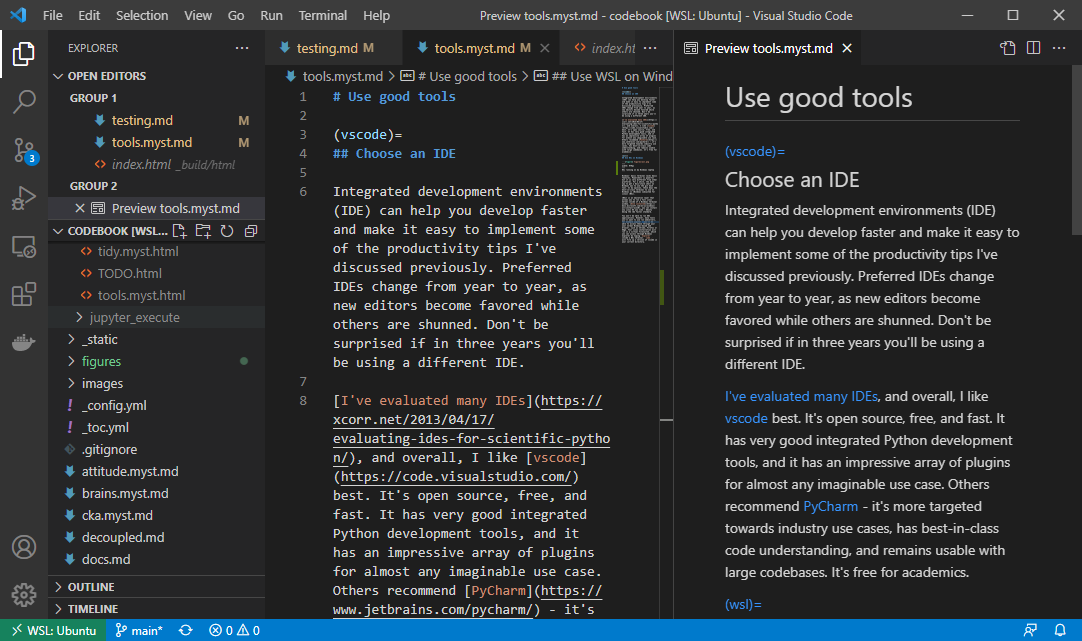Open the Edit menu
This screenshot has width=1082, height=641.
pos(89,15)
